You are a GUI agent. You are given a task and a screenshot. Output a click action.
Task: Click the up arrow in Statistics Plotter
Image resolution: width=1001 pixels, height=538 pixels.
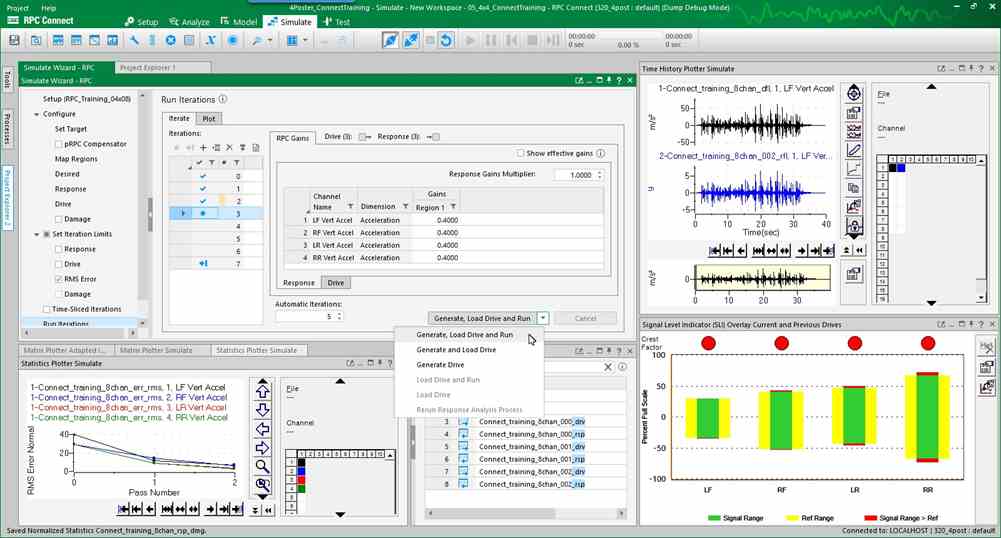(x=262, y=391)
